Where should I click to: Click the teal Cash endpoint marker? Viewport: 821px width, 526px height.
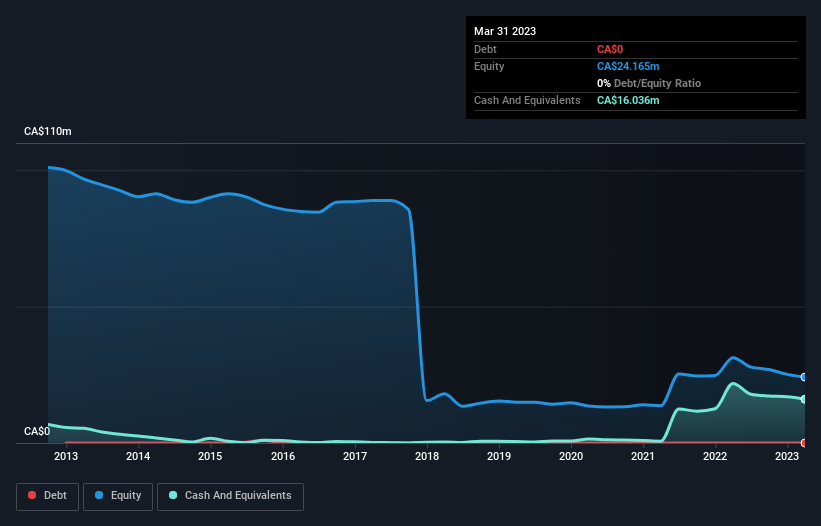point(804,399)
